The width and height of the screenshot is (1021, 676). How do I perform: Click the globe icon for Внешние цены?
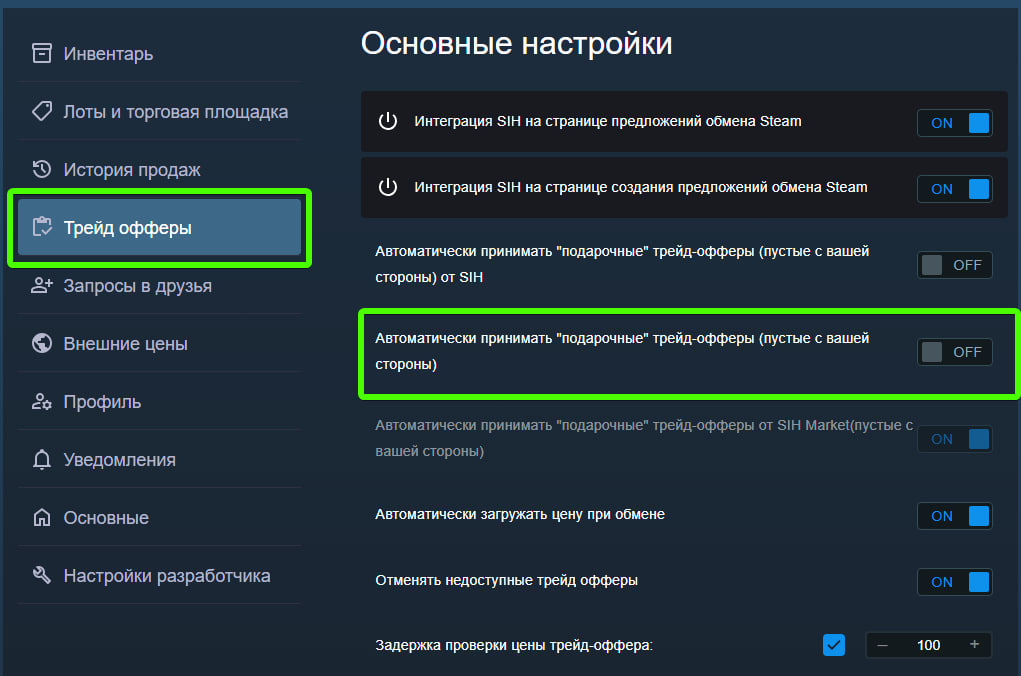[x=42, y=344]
